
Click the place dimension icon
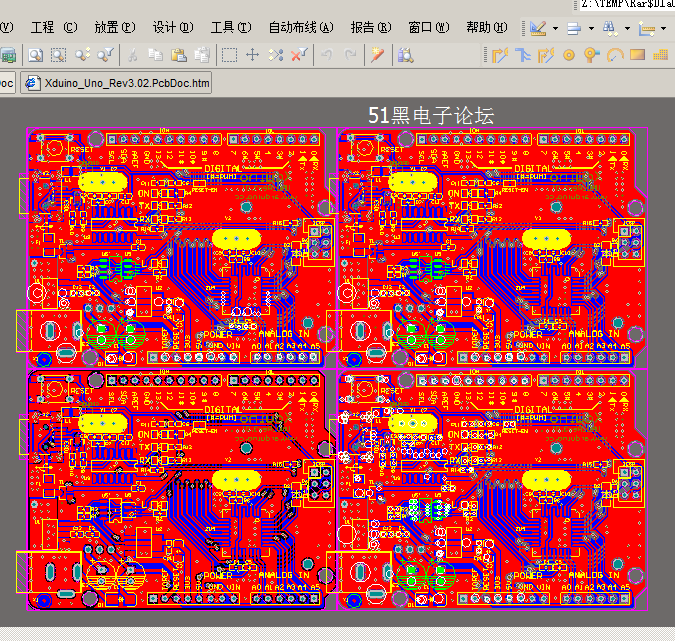click(x=647, y=28)
